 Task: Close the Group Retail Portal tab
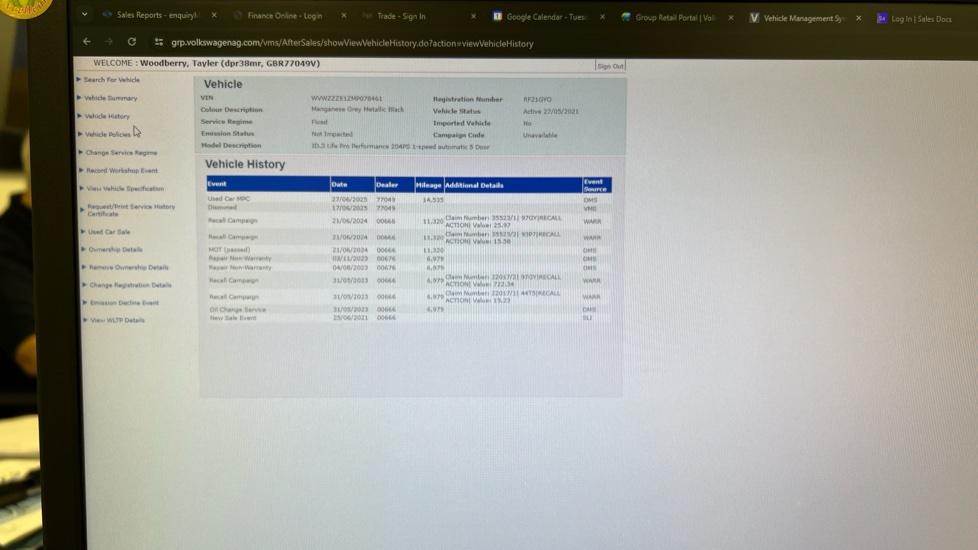(731, 17)
